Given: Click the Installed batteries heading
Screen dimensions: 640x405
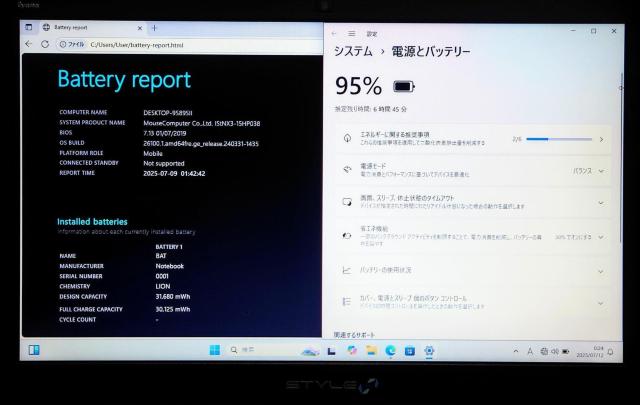Looking at the screenshot, I should point(92,222).
